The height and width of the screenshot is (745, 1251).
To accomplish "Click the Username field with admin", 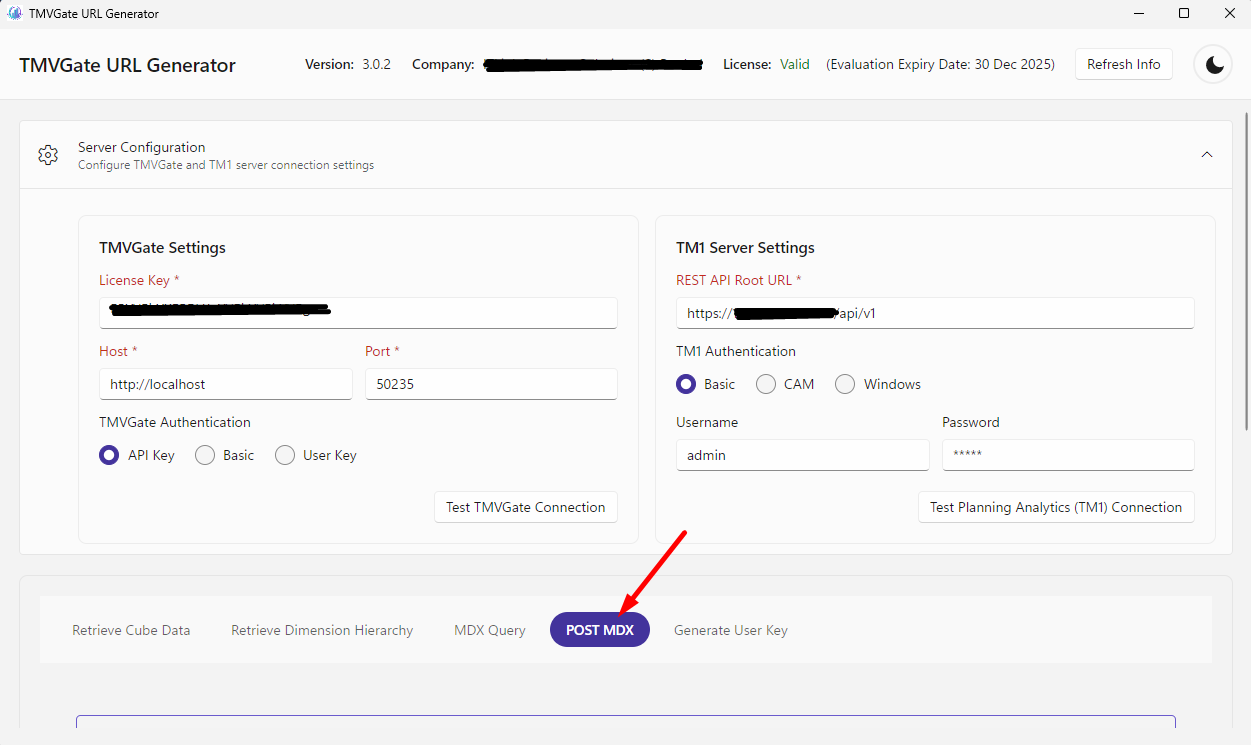I will click(x=803, y=454).
